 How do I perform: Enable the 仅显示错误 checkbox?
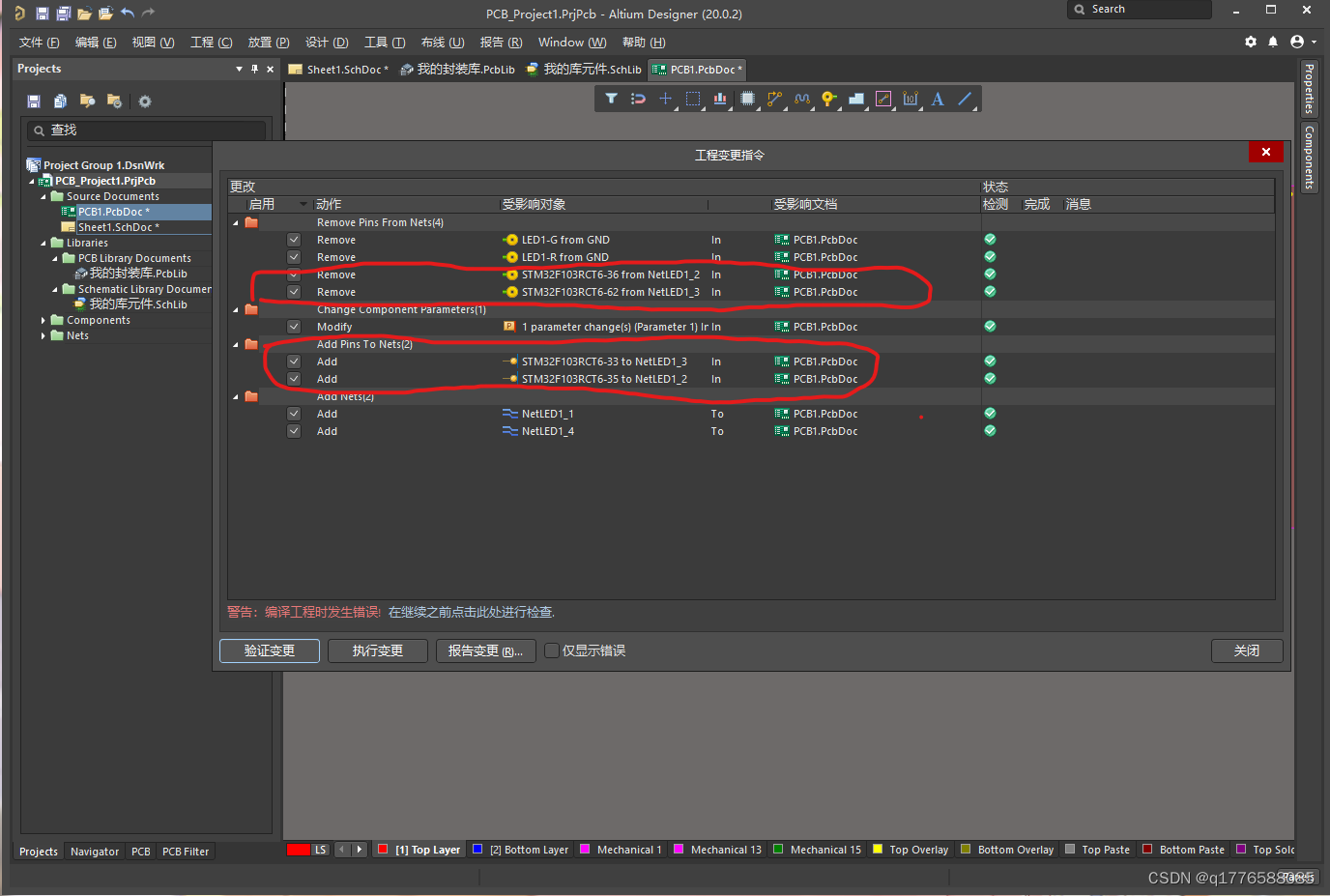click(552, 650)
